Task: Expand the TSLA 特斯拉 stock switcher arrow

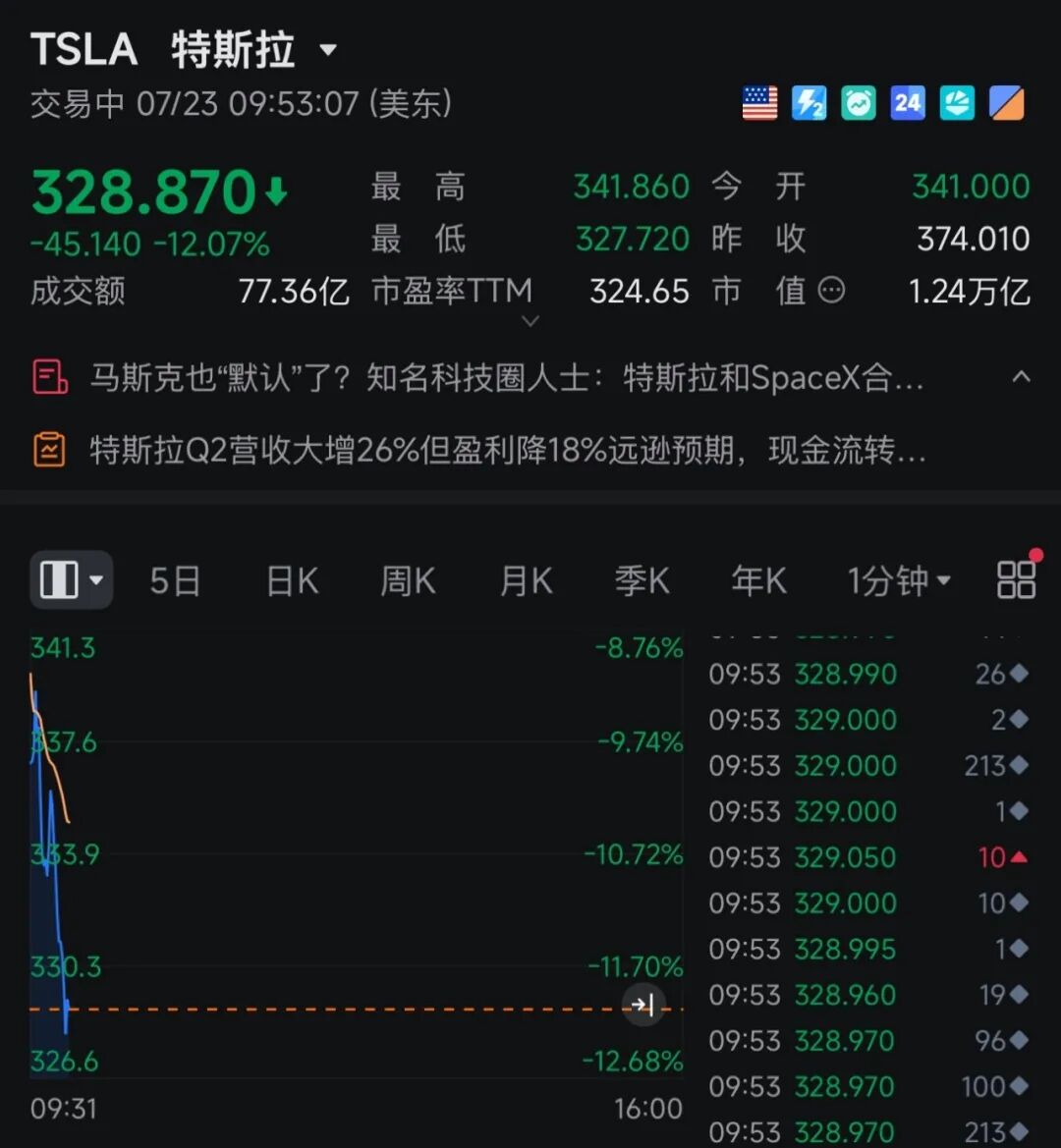Action: [x=328, y=50]
